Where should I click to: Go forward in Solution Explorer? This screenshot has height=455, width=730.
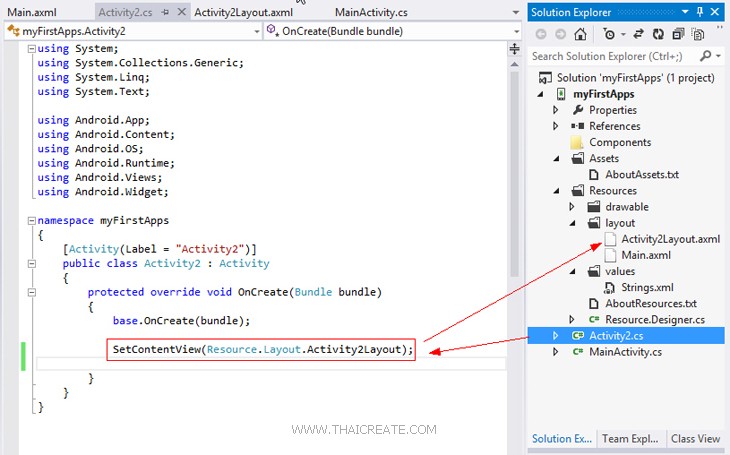(561, 34)
